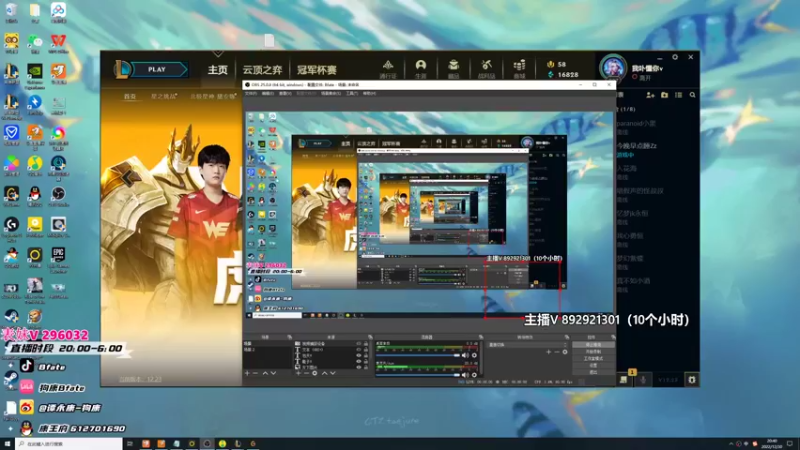Open the OBS Edit menu
800x450 pixels.
click(267, 93)
